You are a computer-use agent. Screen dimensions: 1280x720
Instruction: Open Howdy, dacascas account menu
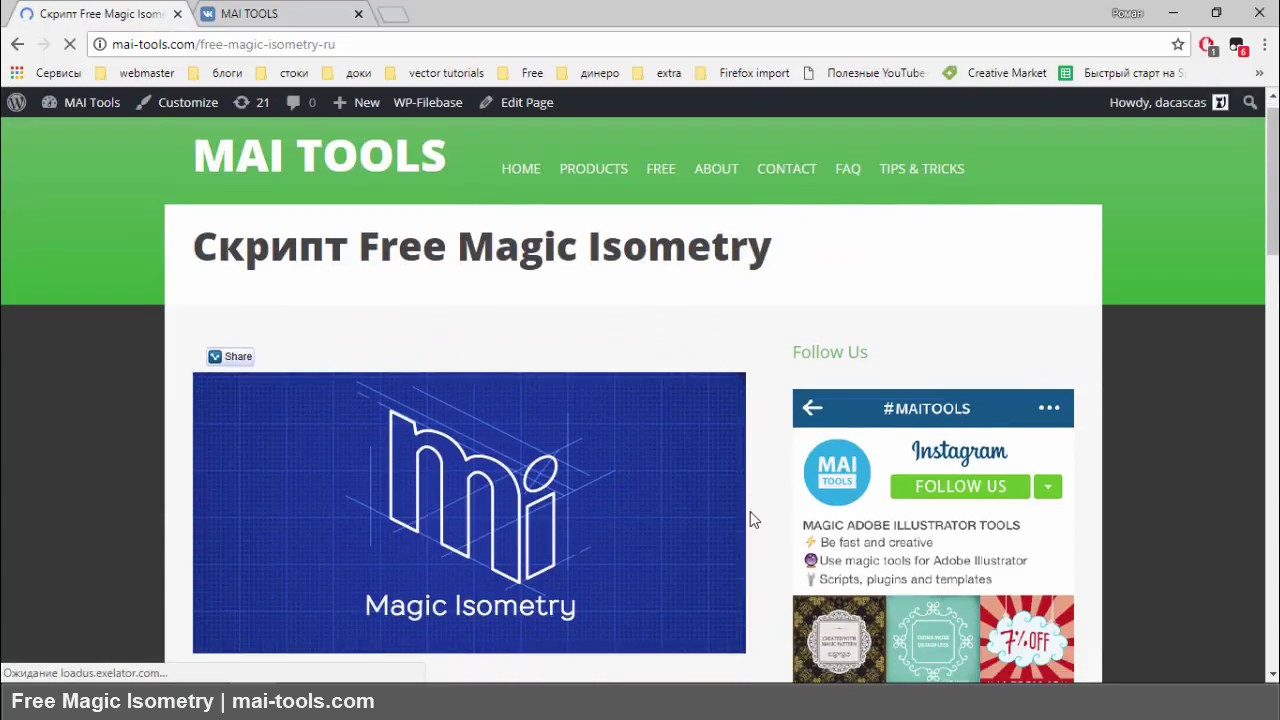(x=1168, y=102)
